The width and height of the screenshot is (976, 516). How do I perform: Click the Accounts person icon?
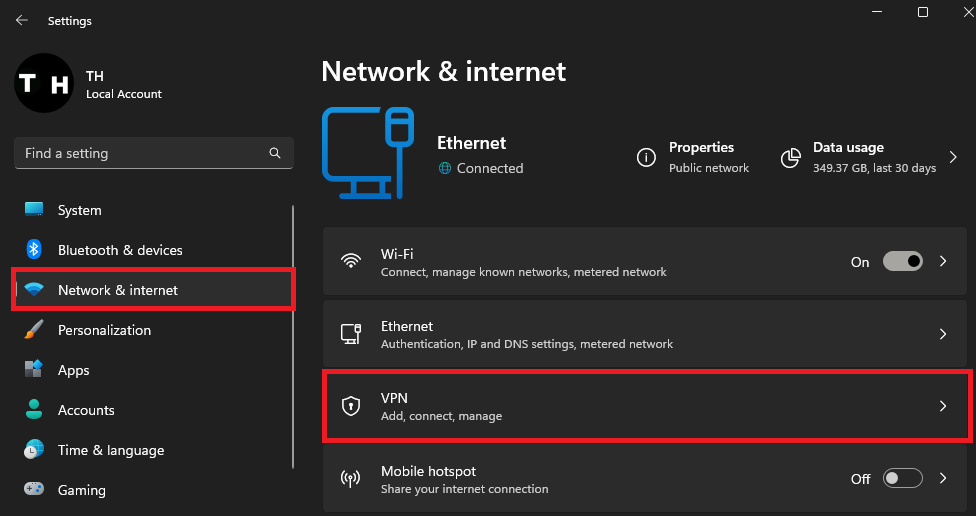pyautogui.click(x=34, y=410)
